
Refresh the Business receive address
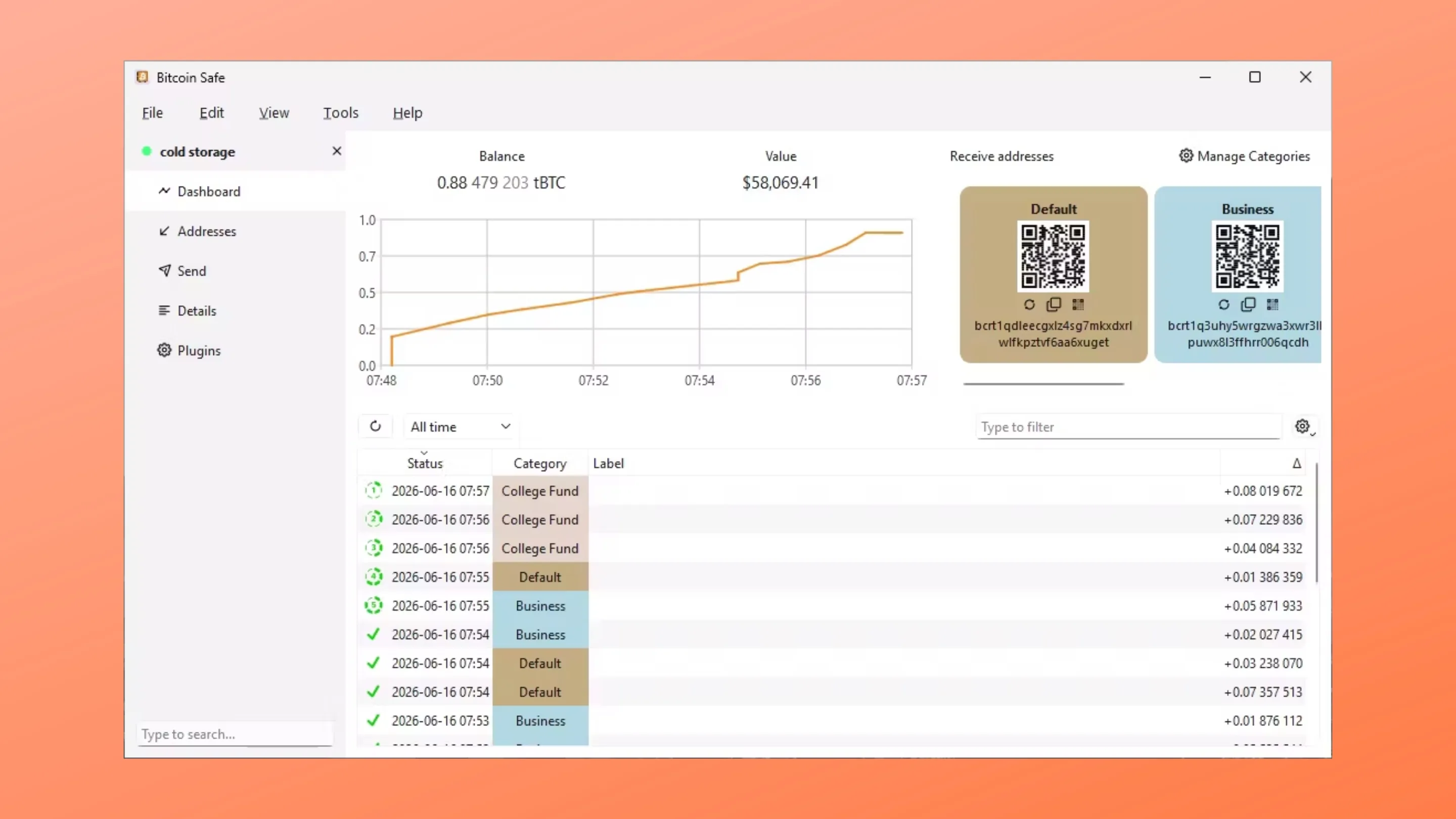point(1223,305)
